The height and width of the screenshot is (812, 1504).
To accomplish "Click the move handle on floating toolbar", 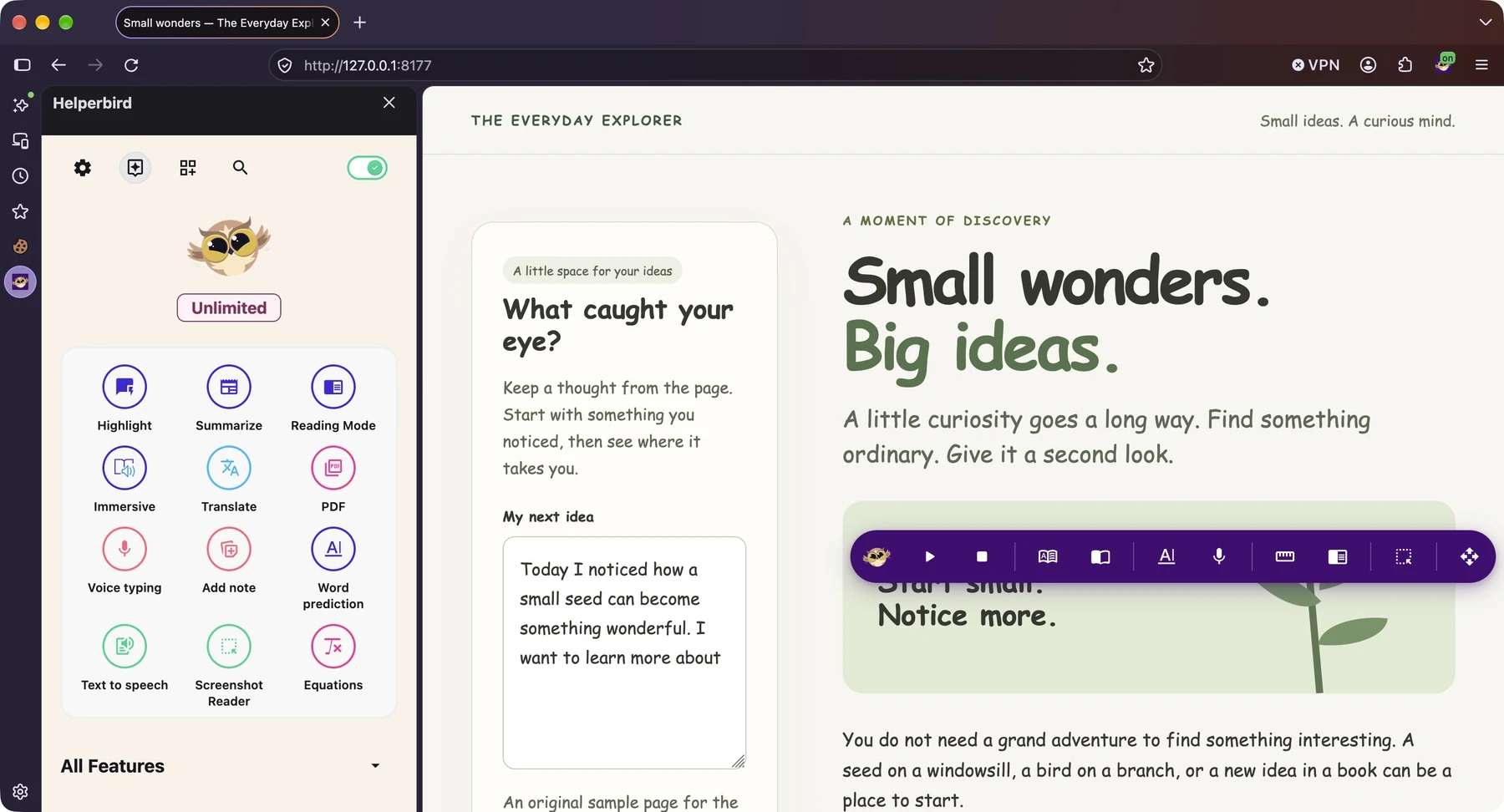I will tap(1469, 556).
